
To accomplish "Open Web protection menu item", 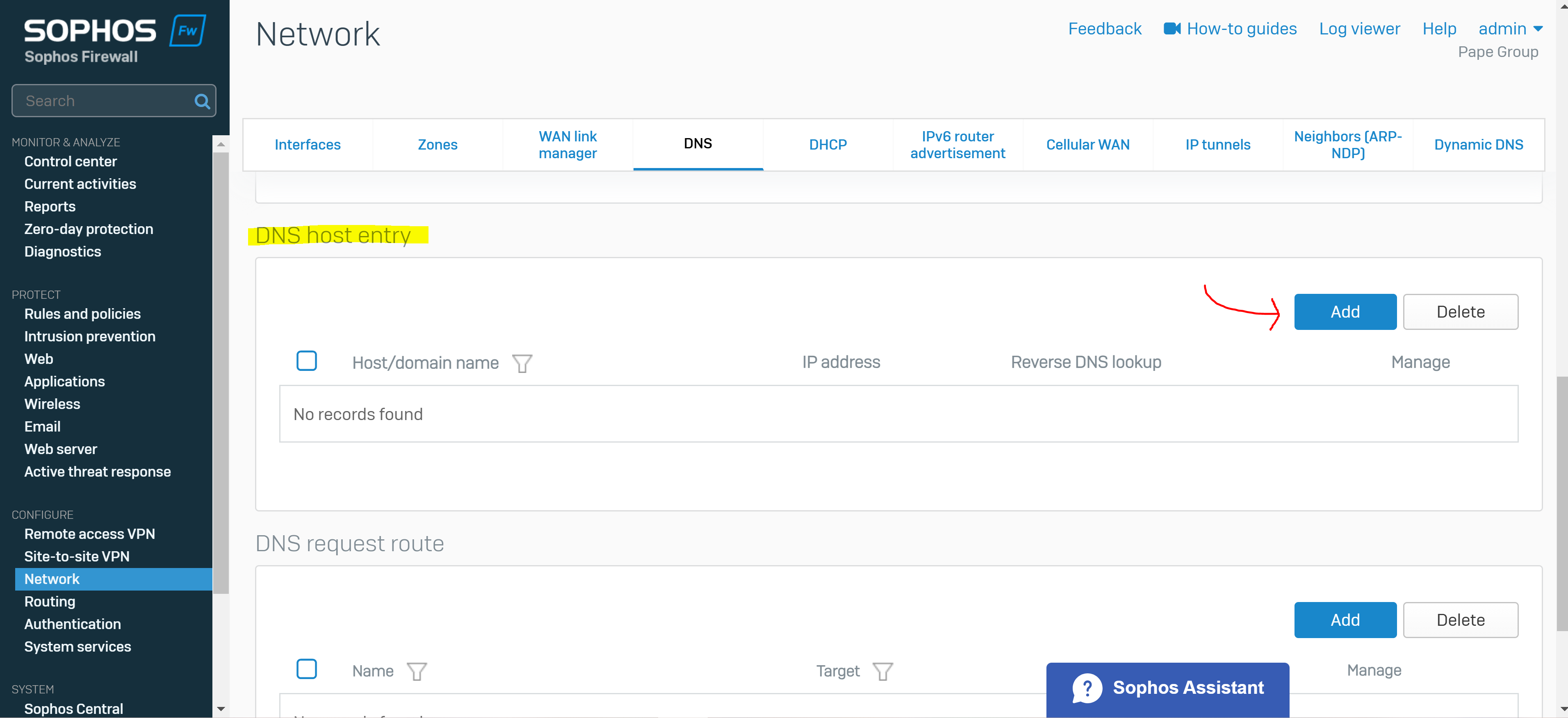I will (x=39, y=359).
